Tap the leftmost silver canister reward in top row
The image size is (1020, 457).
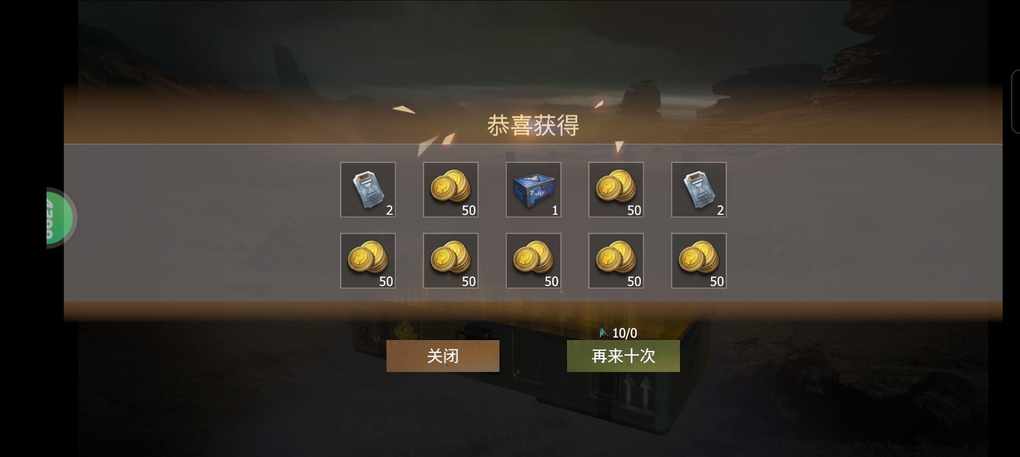tap(368, 189)
